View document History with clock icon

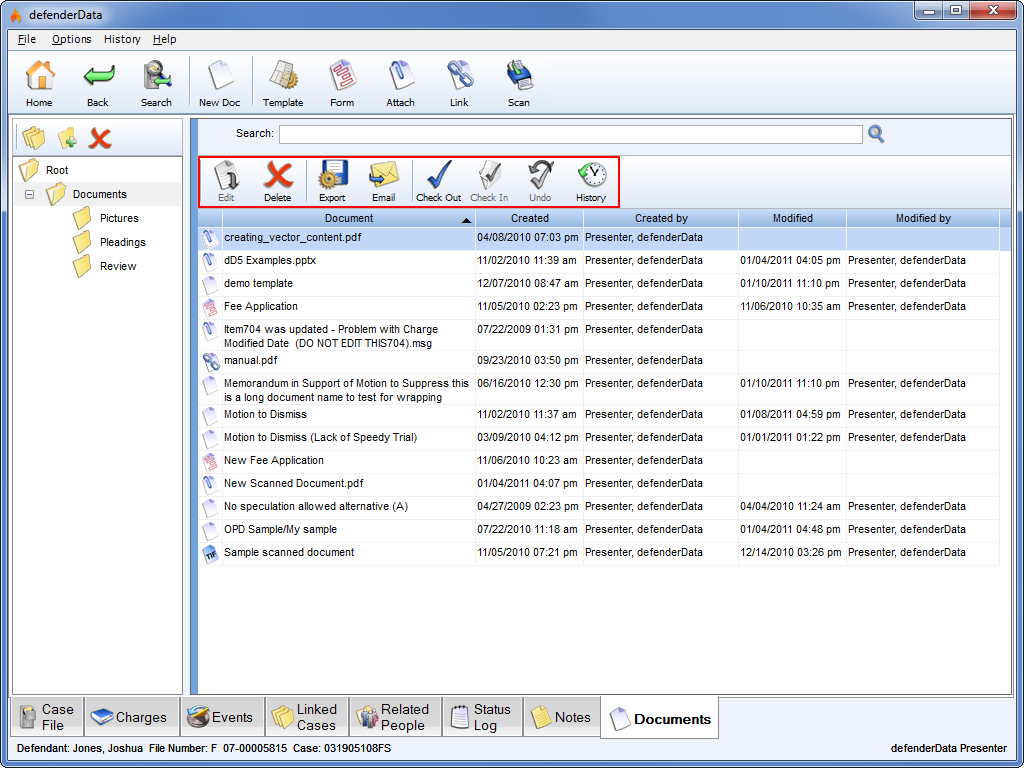click(x=591, y=182)
